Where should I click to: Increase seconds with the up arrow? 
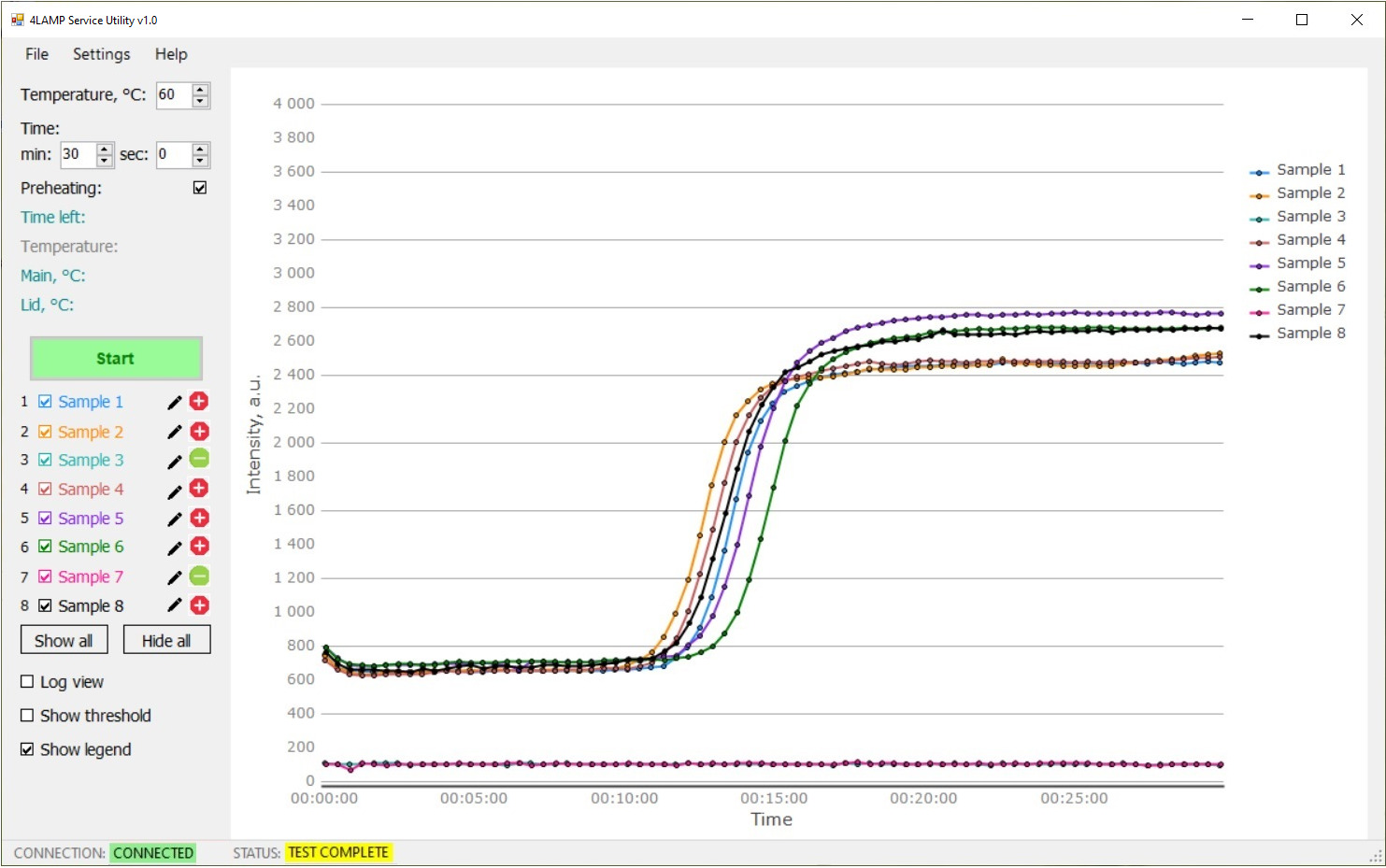pyautogui.click(x=200, y=149)
